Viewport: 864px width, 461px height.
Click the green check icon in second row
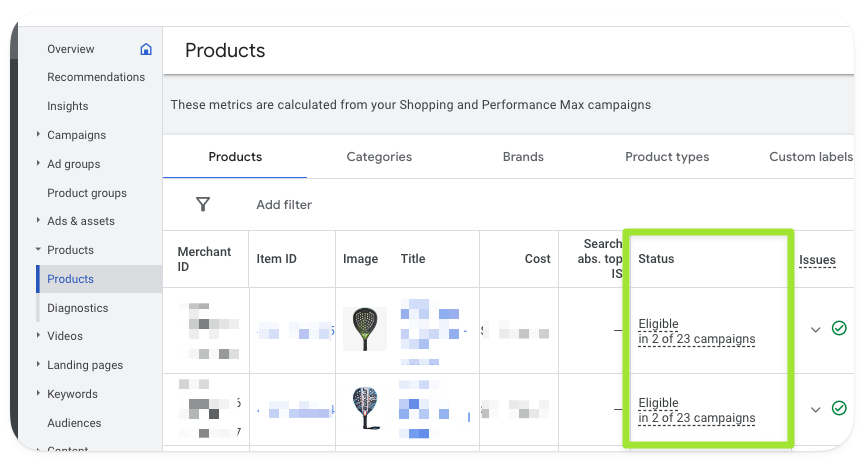(x=839, y=408)
